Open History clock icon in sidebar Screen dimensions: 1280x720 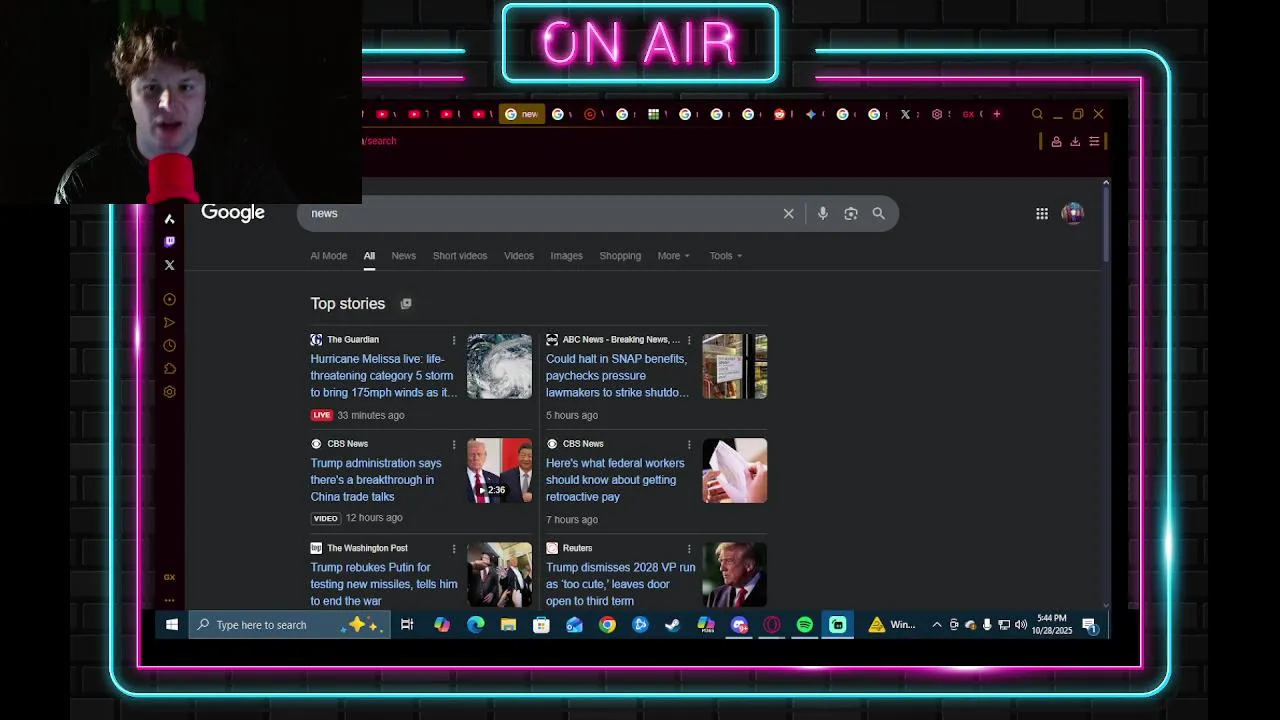tap(169, 345)
